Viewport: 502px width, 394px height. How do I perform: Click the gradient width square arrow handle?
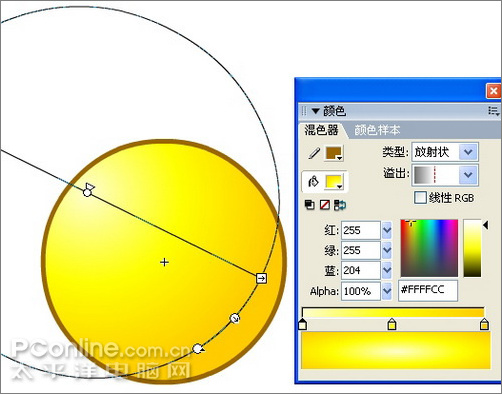click(262, 278)
